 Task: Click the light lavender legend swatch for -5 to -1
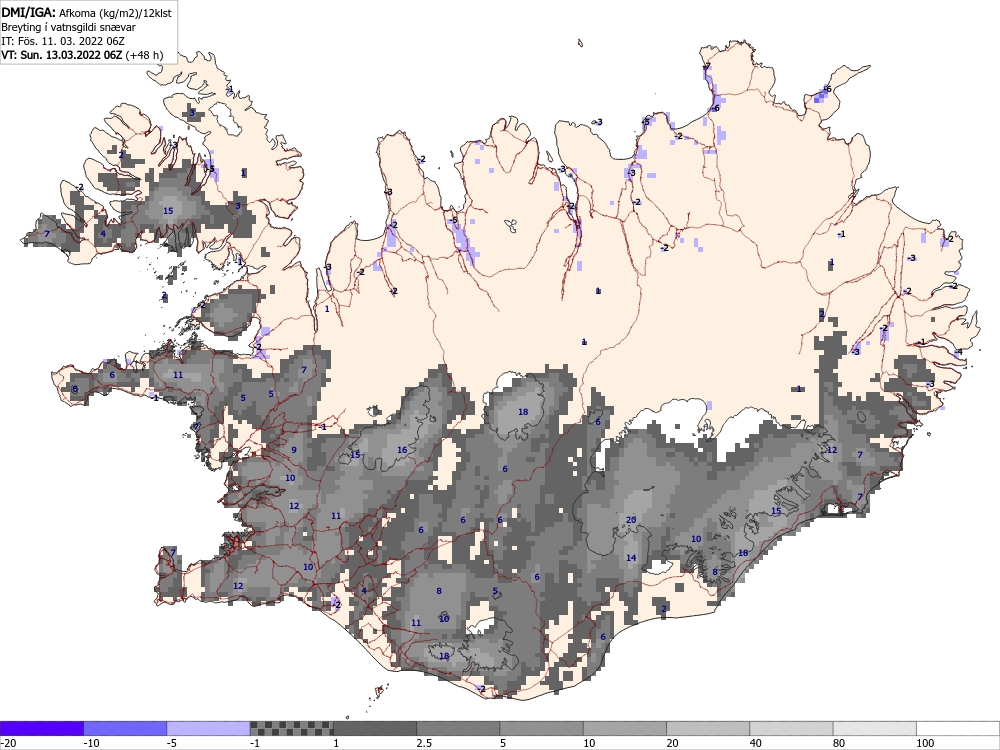[209, 728]
